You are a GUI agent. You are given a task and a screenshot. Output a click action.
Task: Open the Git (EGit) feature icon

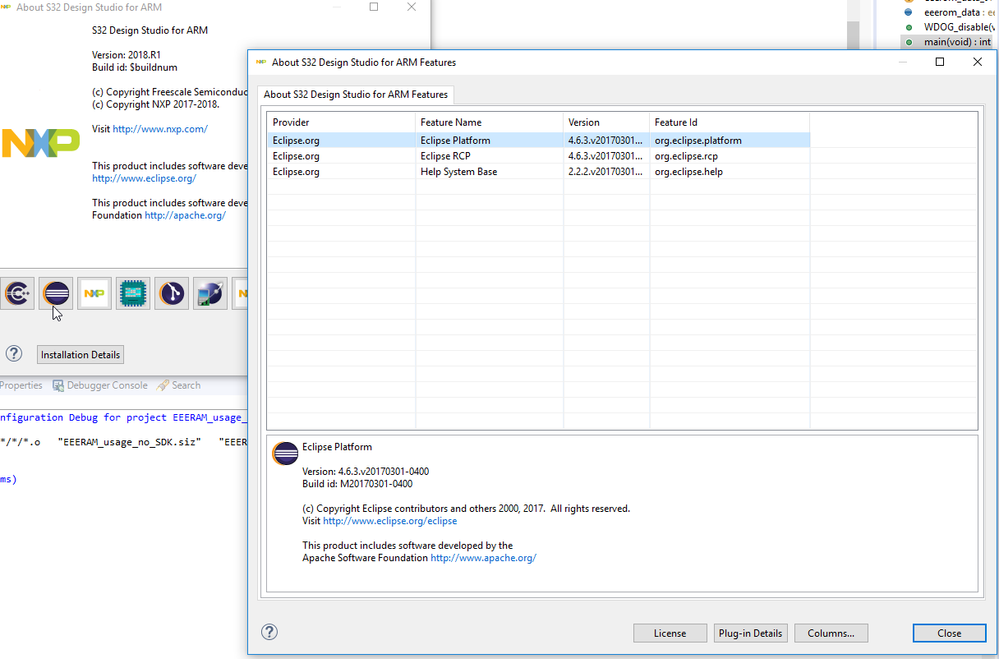(171, 293)
